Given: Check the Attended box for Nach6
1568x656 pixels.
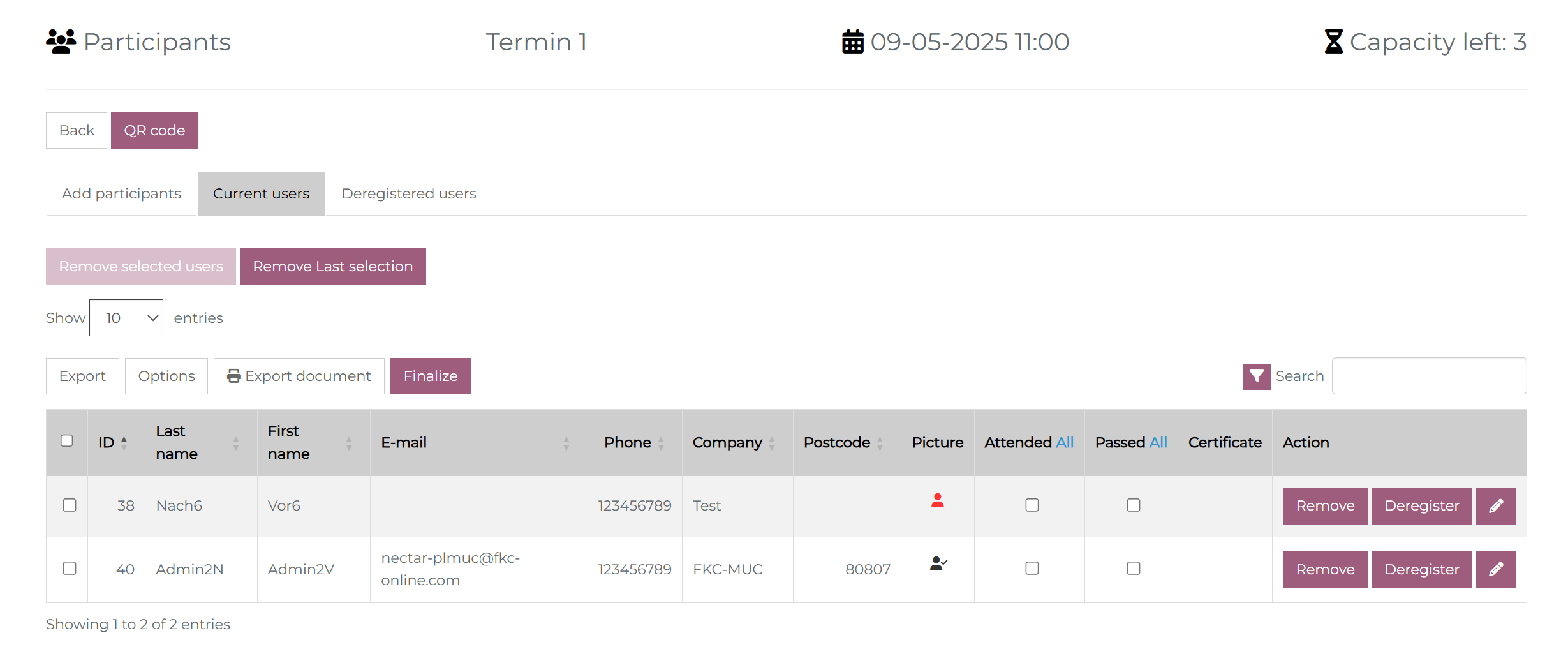Looking at the screenshot, I should (1032, 505).
